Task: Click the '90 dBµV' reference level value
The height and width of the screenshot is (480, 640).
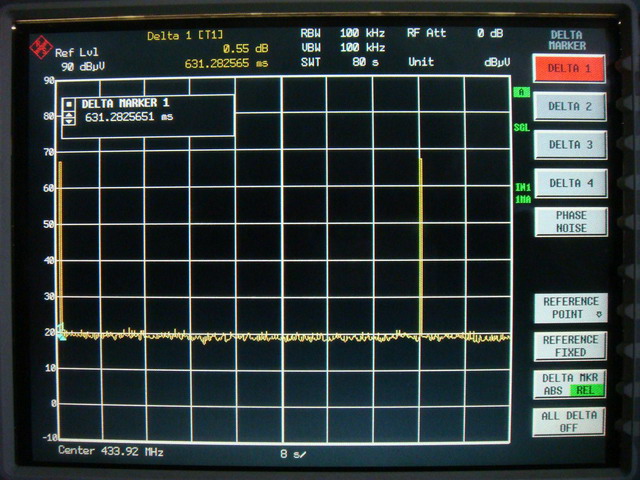Action: tap(83, 67)
